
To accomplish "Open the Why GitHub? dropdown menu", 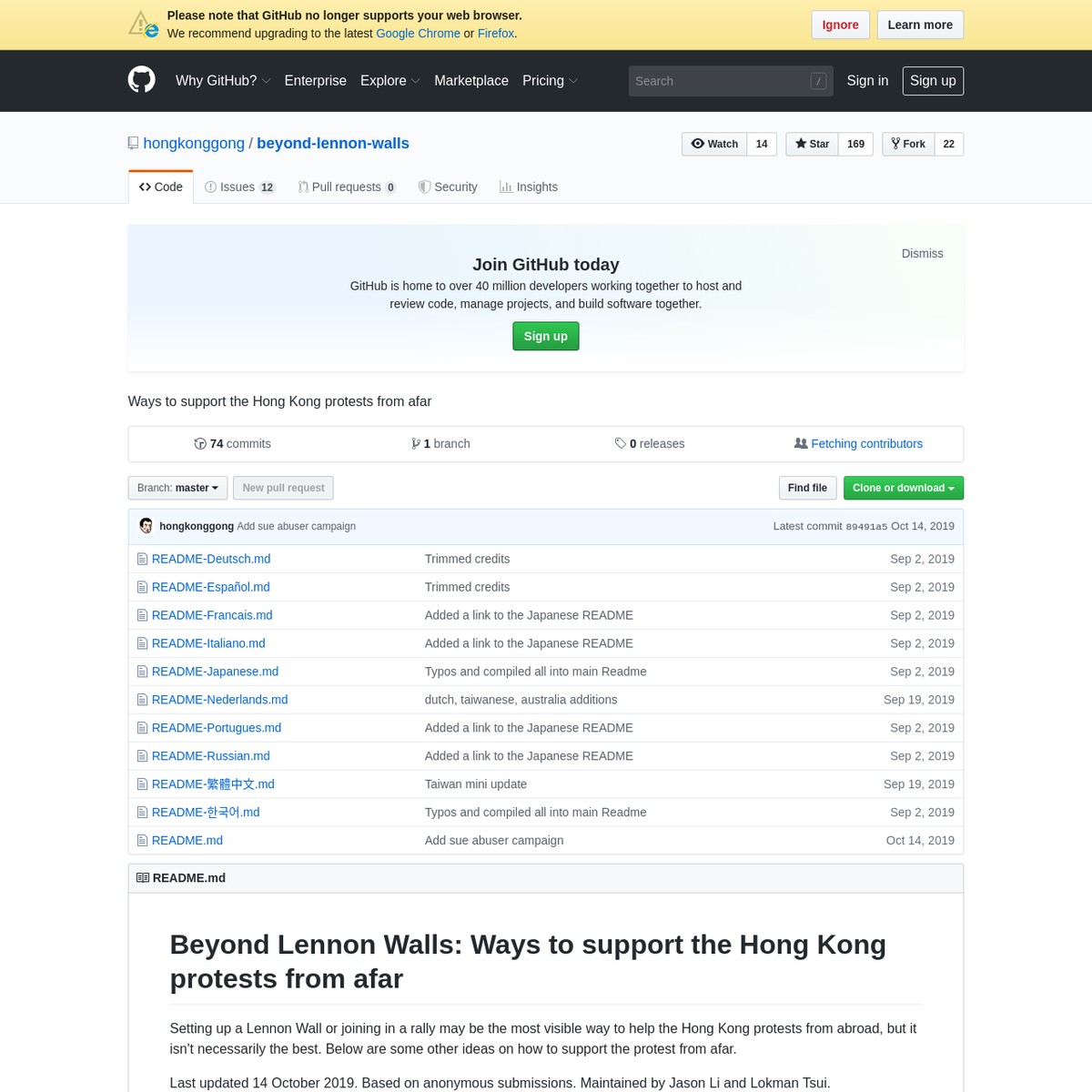I will (223, 80).
